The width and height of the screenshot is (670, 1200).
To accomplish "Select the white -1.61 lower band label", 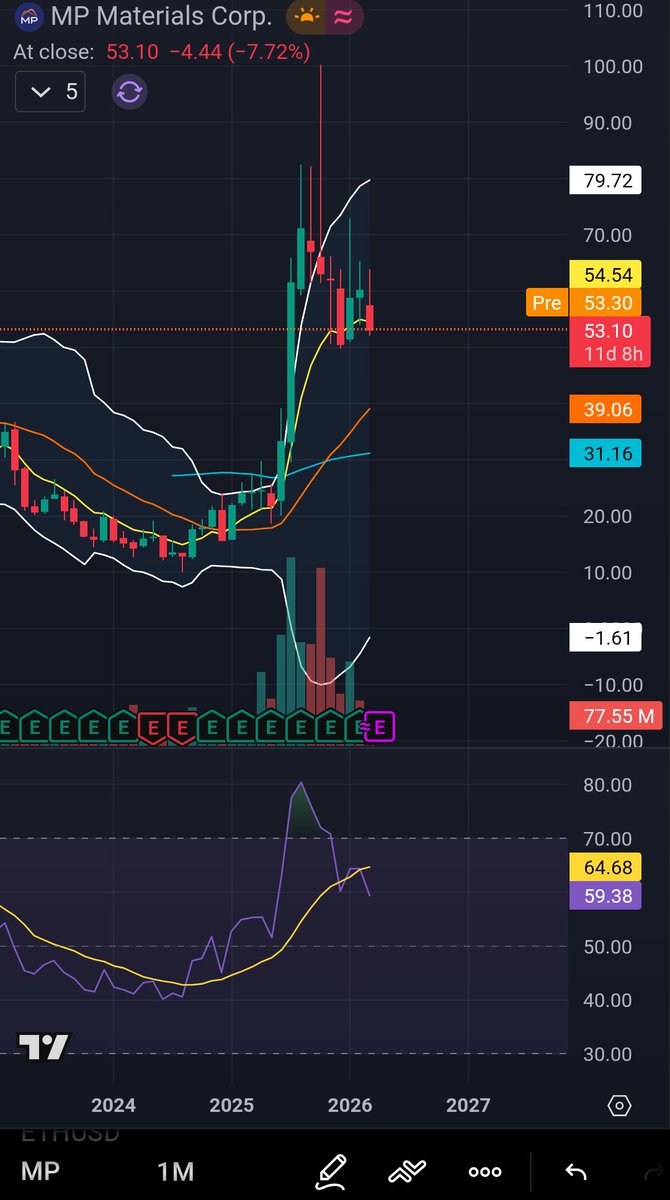I will point(605,638).
